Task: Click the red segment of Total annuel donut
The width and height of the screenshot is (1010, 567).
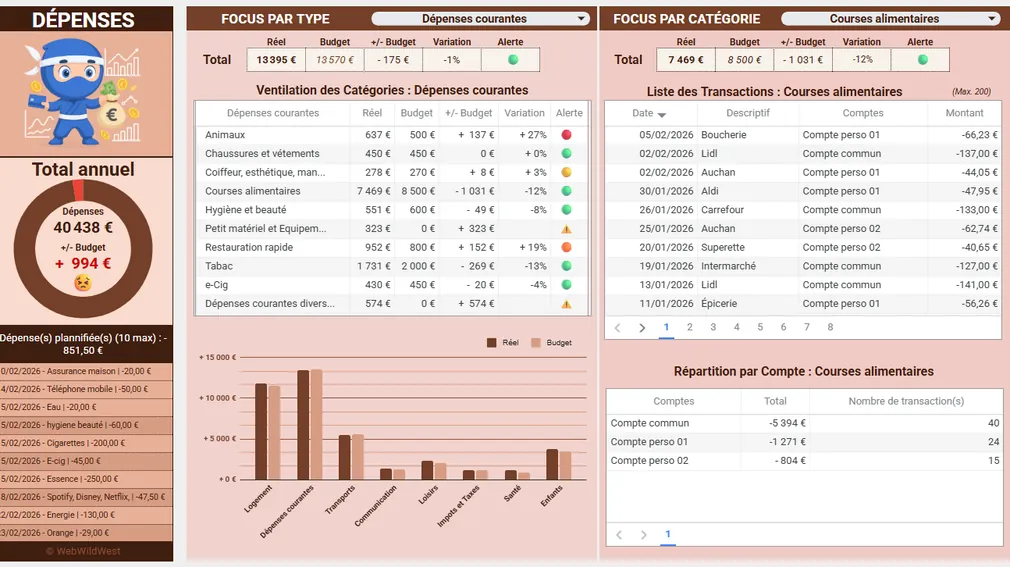Action: point(79,191)
